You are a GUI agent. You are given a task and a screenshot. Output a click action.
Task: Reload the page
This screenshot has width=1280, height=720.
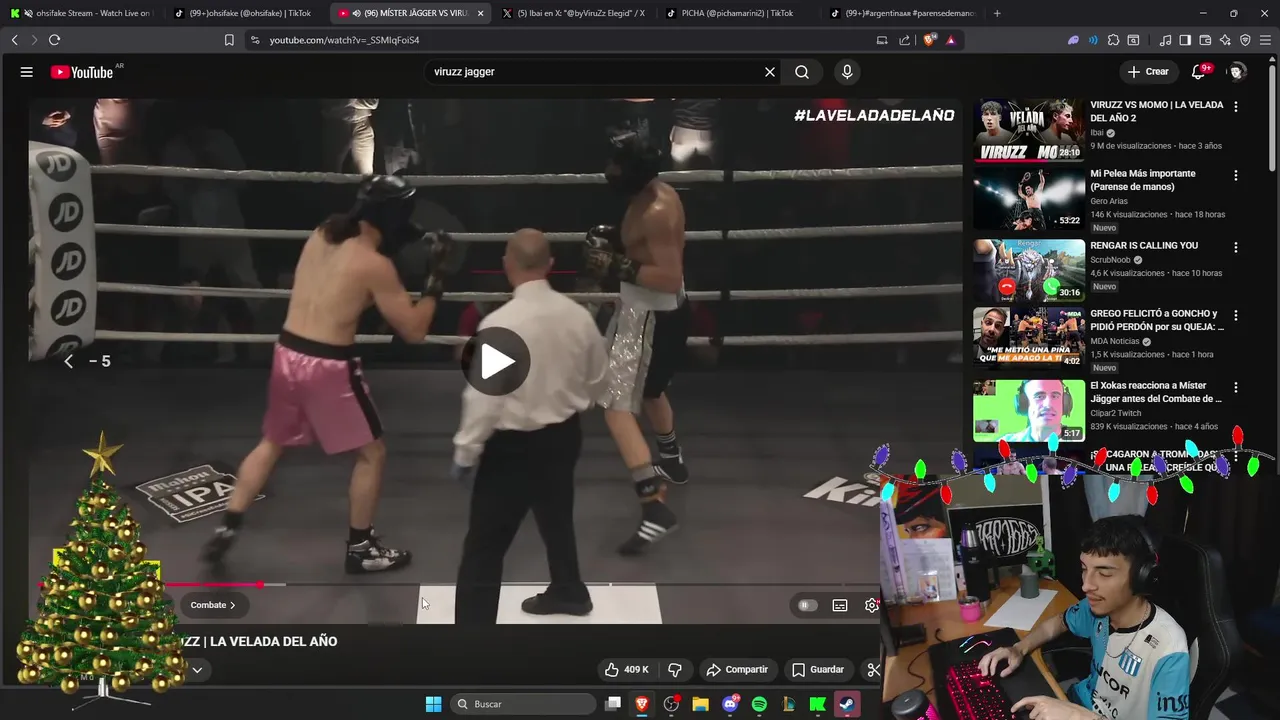[54, 40]
